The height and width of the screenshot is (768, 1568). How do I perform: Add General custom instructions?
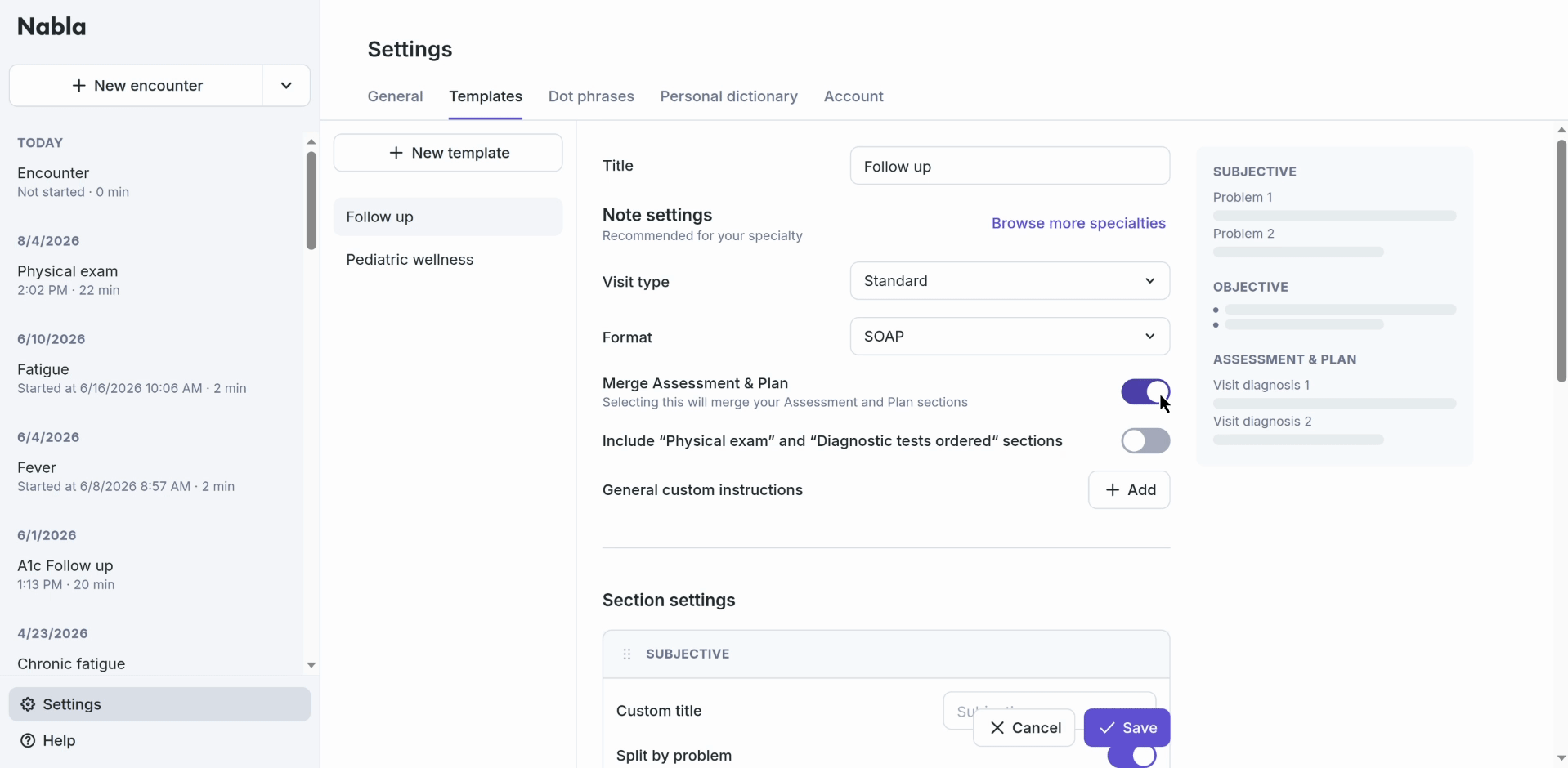click(x=1129, y=490)
